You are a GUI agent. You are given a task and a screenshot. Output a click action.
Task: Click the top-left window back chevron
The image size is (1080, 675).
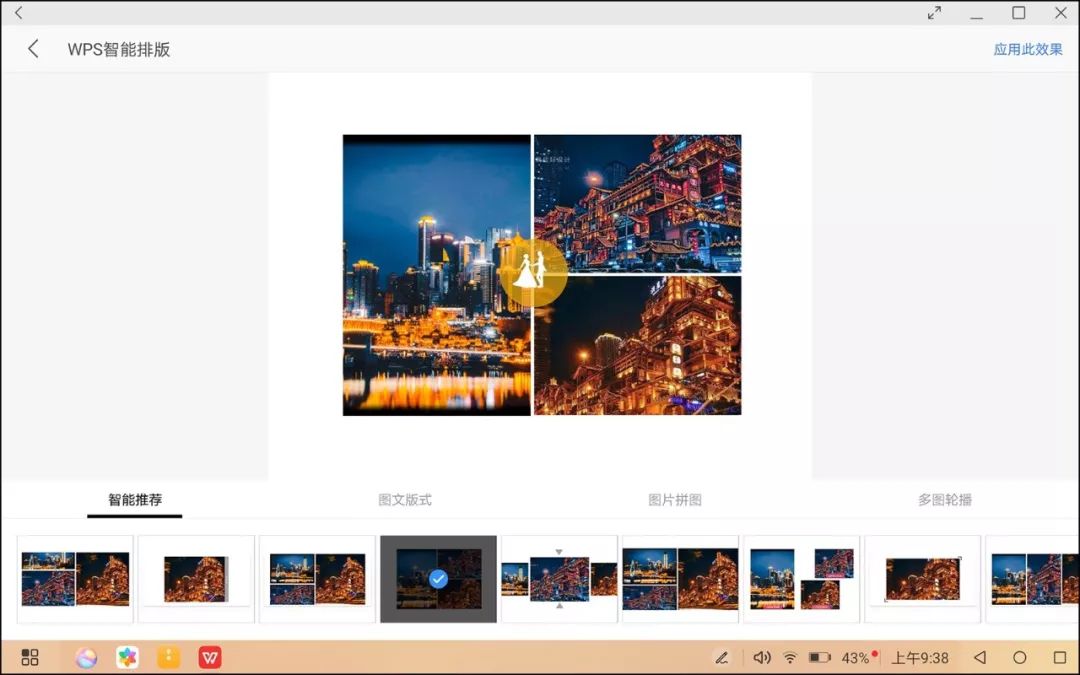pos(19,12)
